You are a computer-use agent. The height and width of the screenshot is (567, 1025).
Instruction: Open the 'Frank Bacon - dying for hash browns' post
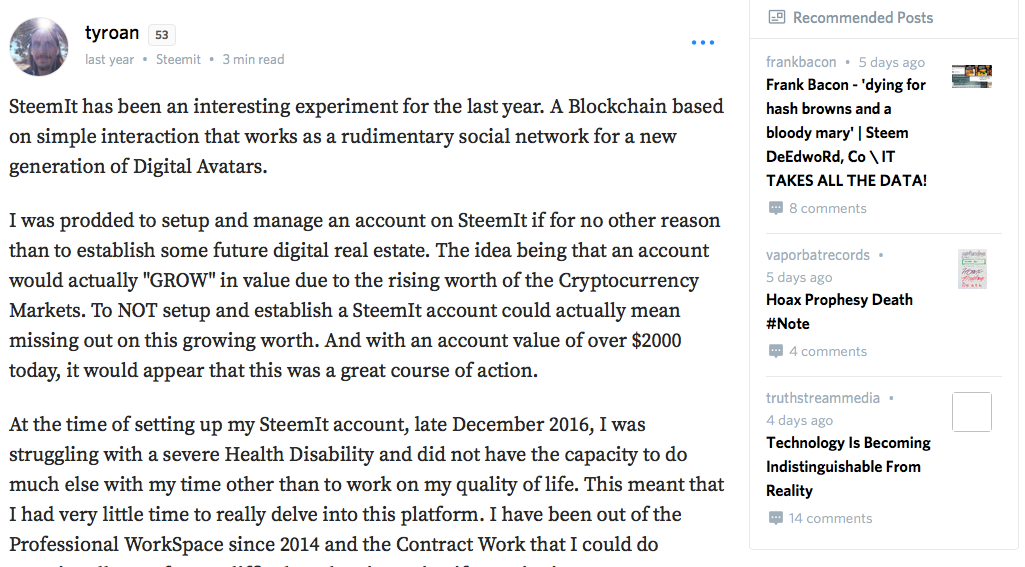(847, 133)
